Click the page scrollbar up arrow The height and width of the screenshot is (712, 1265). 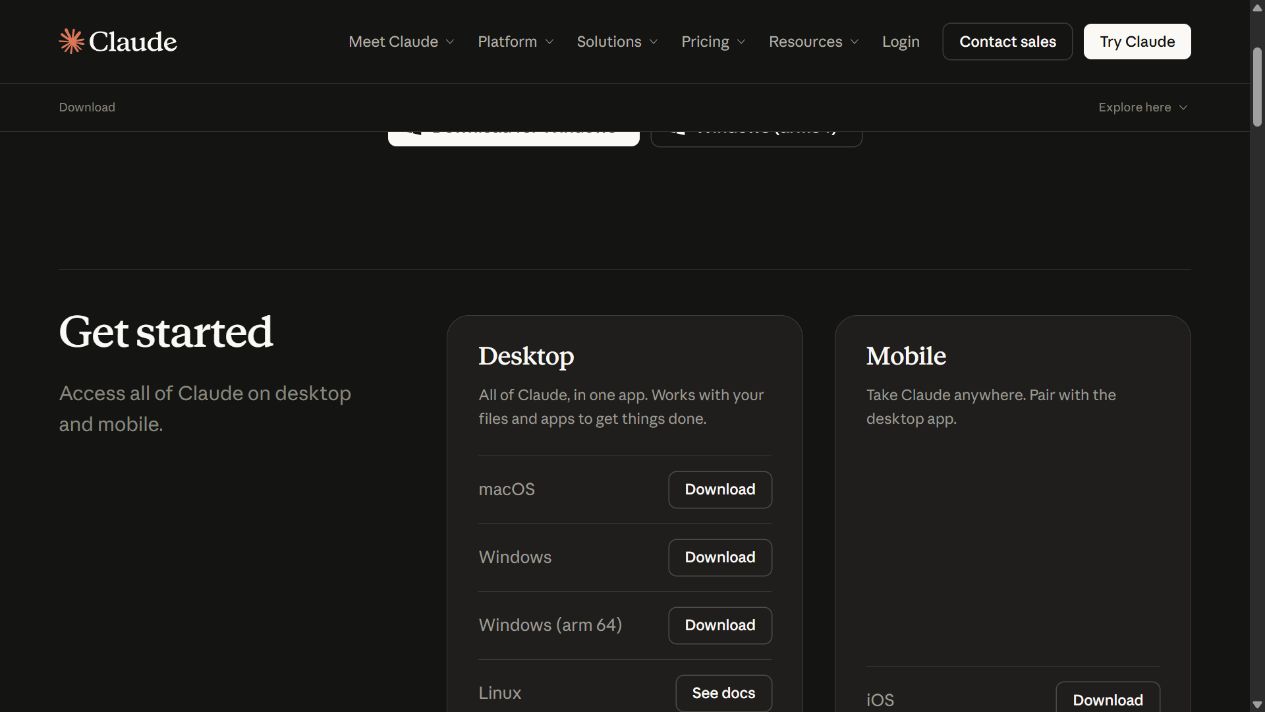(x=1257, y=7)
